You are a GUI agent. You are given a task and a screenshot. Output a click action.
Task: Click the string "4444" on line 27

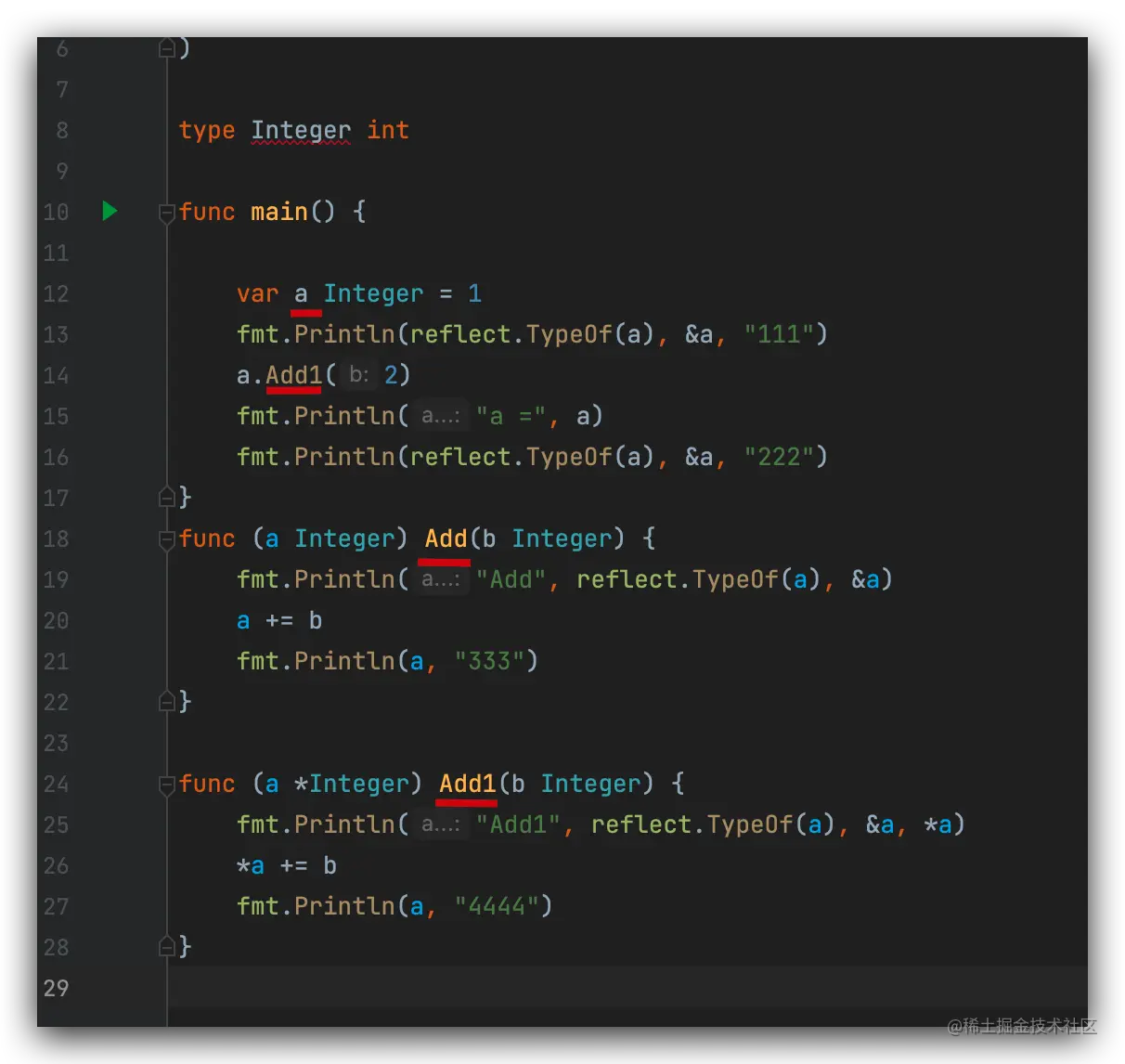pos(497,906)
